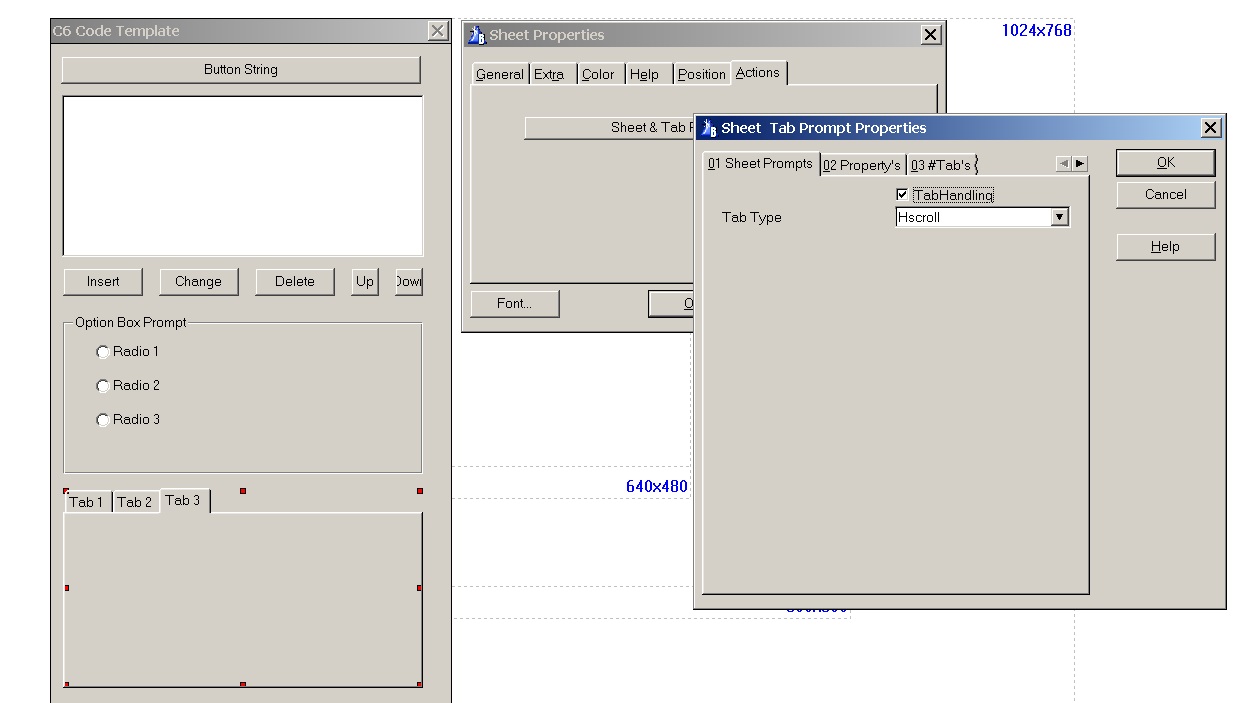Select the Radio 1 option

[x=103, y=352]
